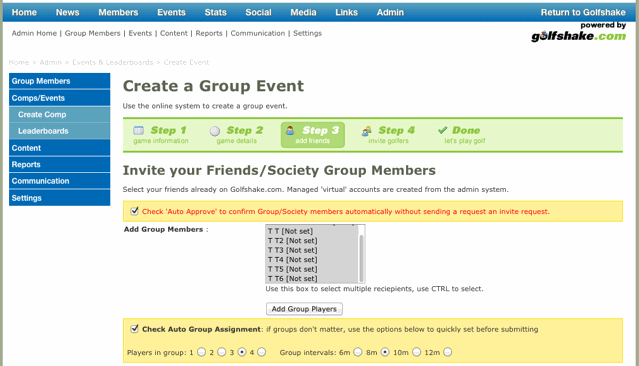Select Communication in left sidebar
Screen dimensions: 639x366
59,181
